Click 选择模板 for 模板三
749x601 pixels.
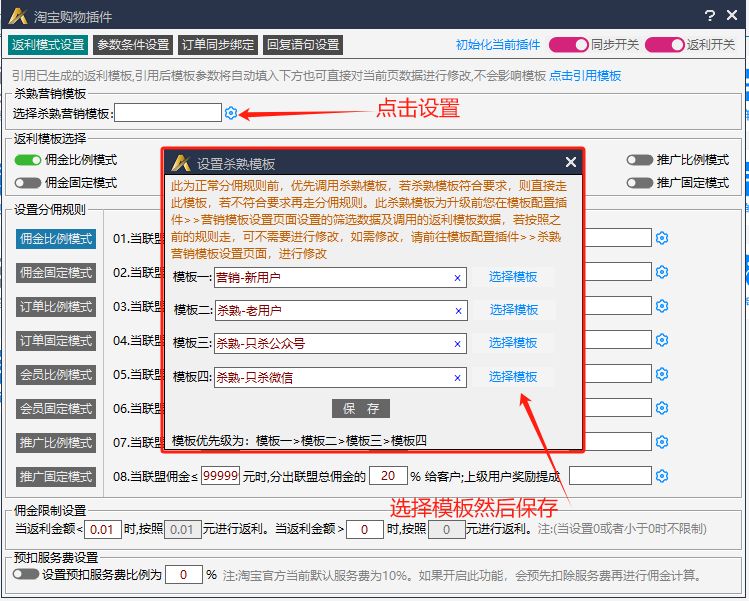pos(513,343)
